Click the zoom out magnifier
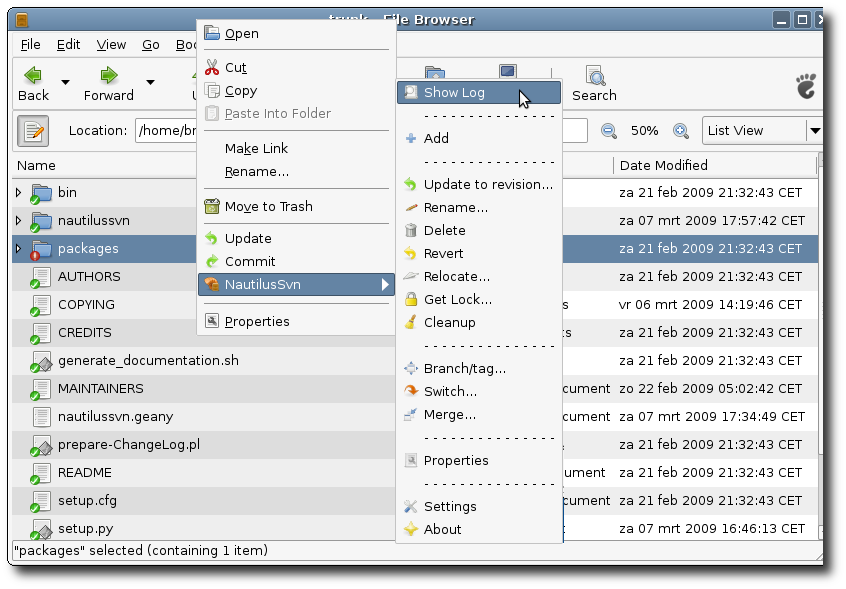Viewport: 846px width, 589px height. [x=609, y=131]
